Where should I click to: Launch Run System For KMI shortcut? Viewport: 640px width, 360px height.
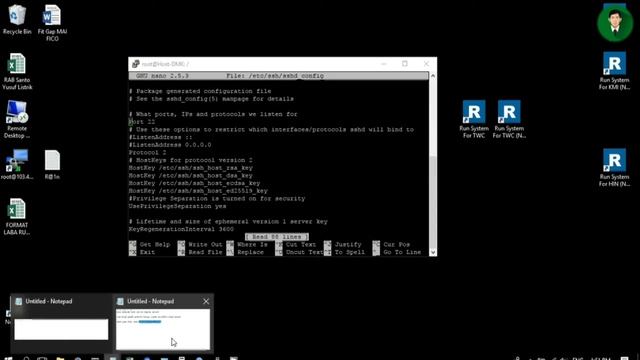[x=614, y=71]
